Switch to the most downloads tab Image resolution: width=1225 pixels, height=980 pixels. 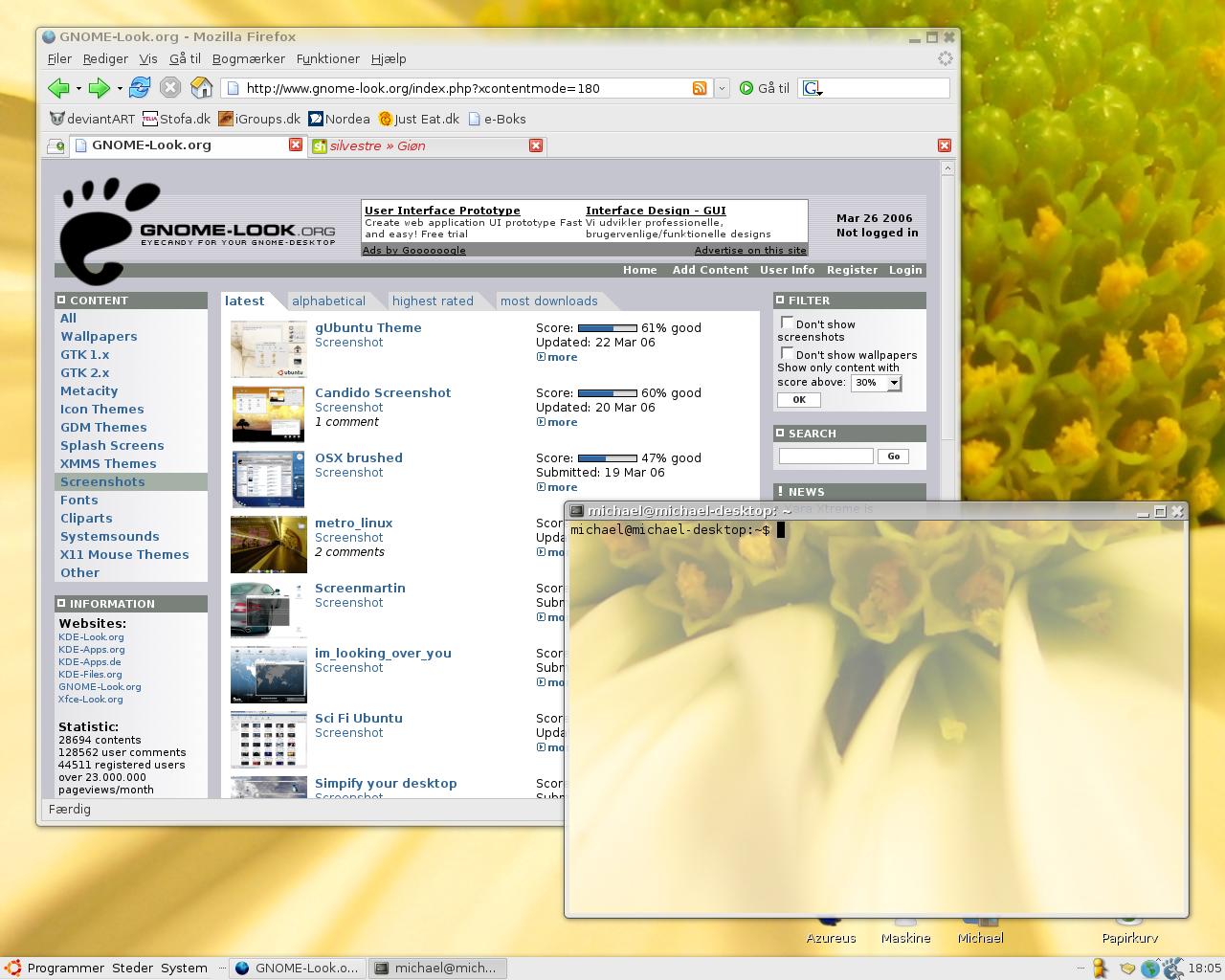click(x=548, y=301)
